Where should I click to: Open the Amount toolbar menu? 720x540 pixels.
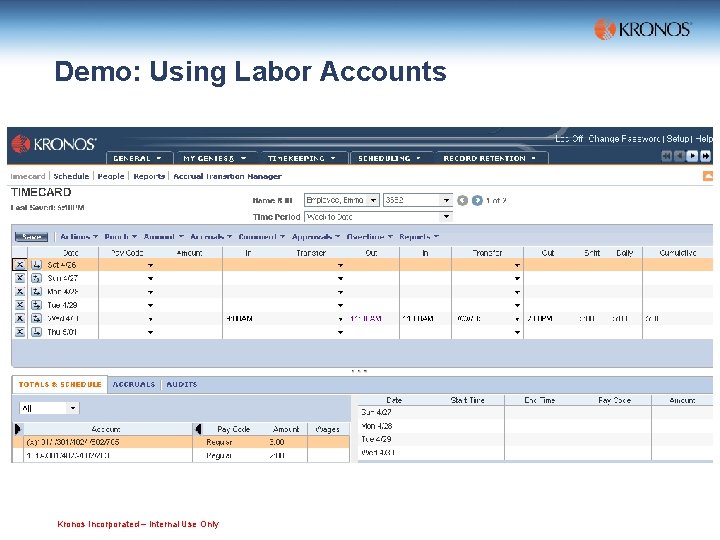(x=163, y=236)
